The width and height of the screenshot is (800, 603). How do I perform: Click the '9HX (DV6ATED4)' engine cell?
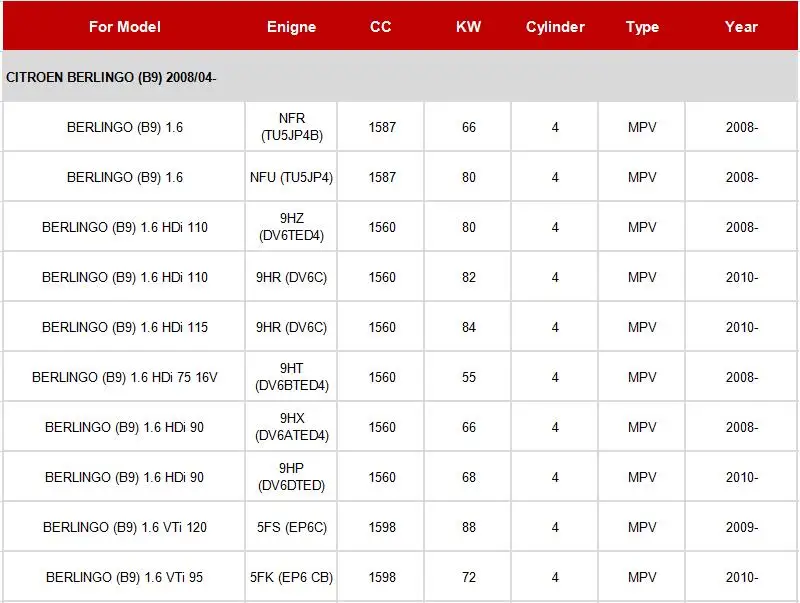coord(291,426)
